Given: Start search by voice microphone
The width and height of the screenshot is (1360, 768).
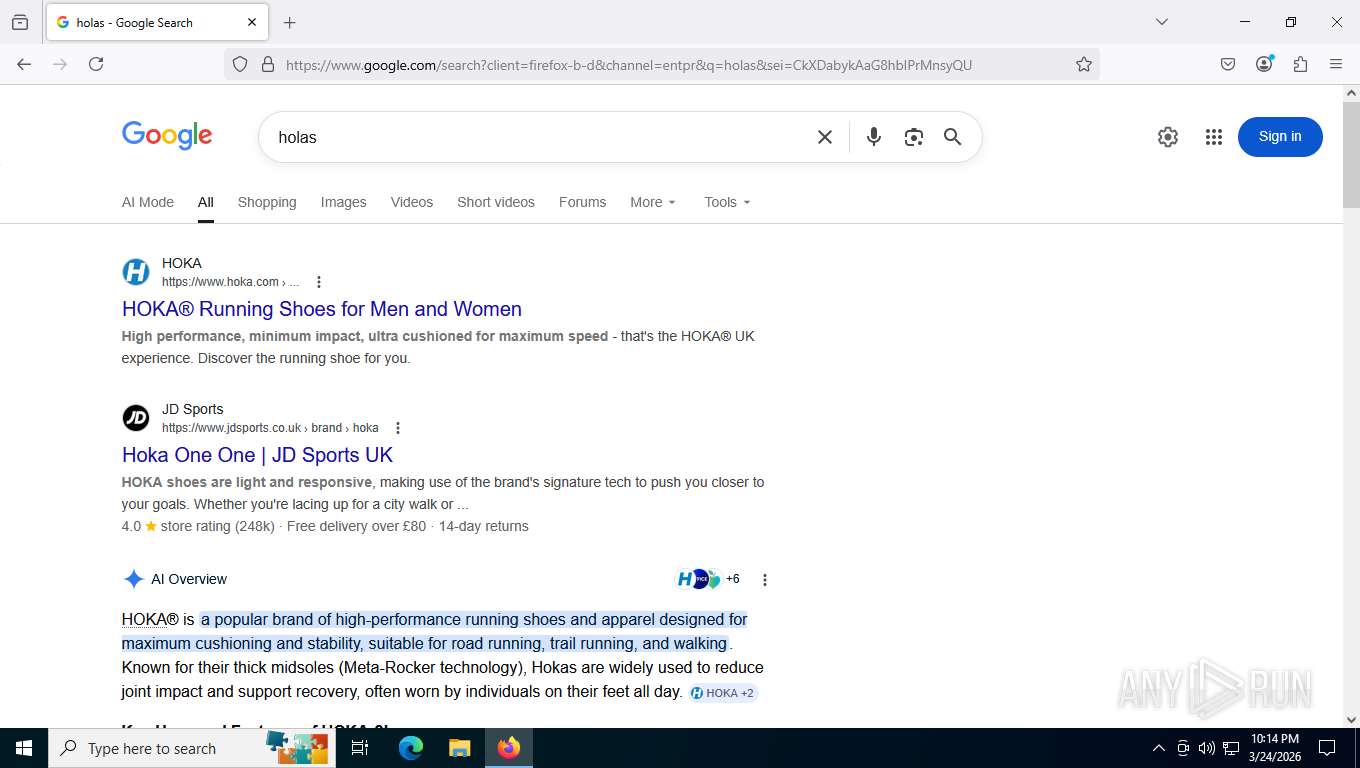Looking at the screenshot, I should [x=874, y=137].
